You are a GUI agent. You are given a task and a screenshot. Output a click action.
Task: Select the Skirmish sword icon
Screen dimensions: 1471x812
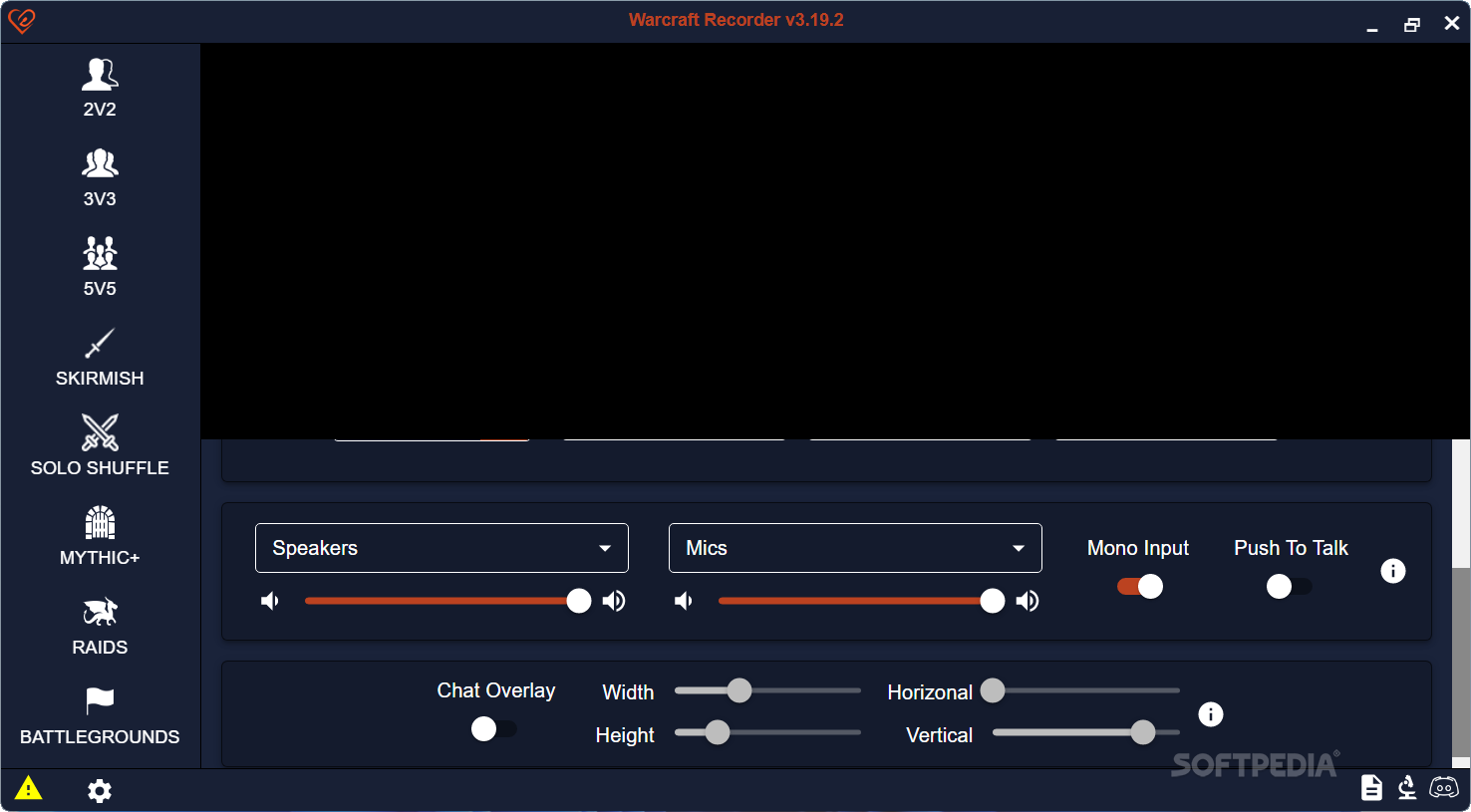100,344
